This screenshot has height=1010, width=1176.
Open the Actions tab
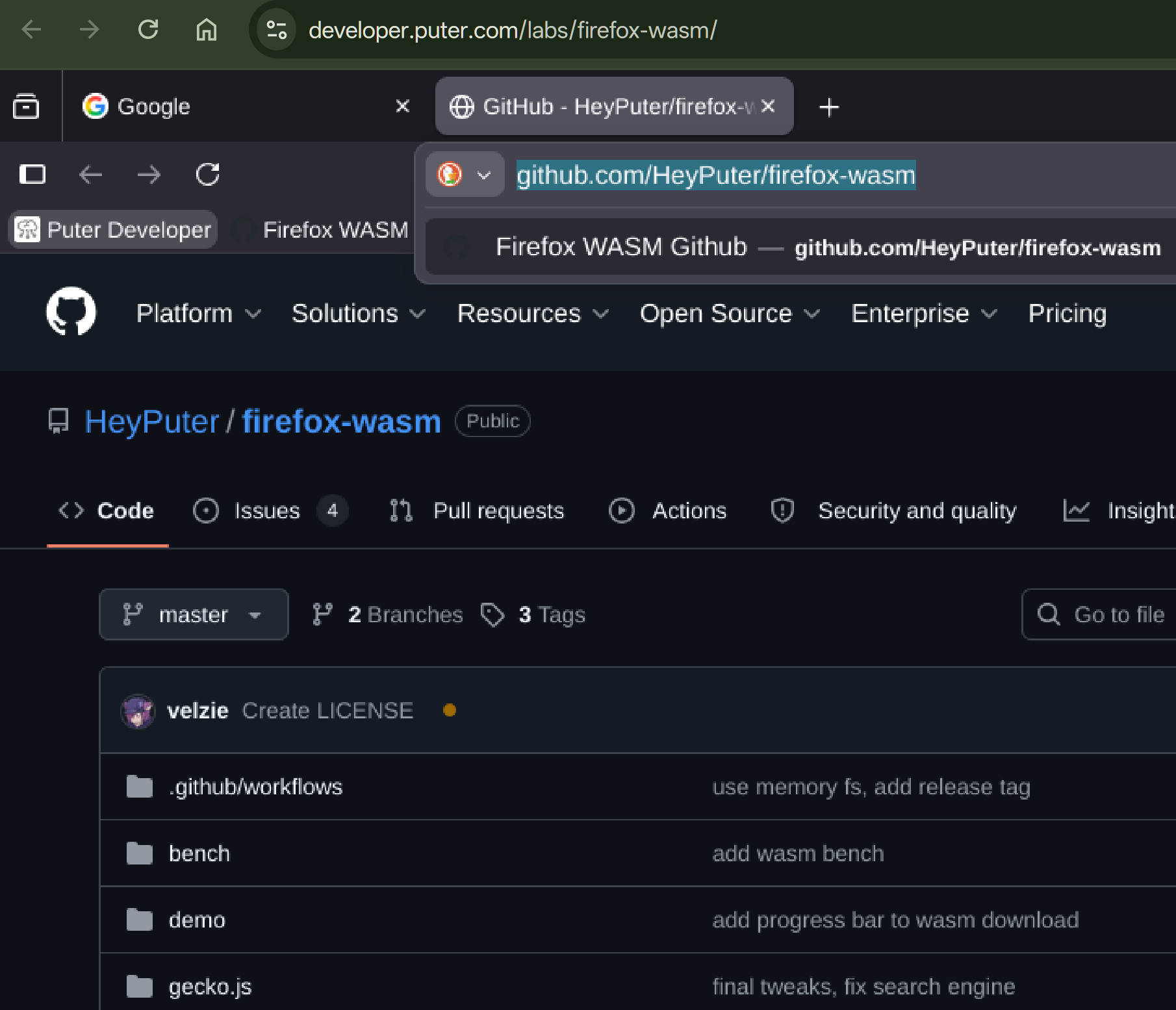[668, 511]
